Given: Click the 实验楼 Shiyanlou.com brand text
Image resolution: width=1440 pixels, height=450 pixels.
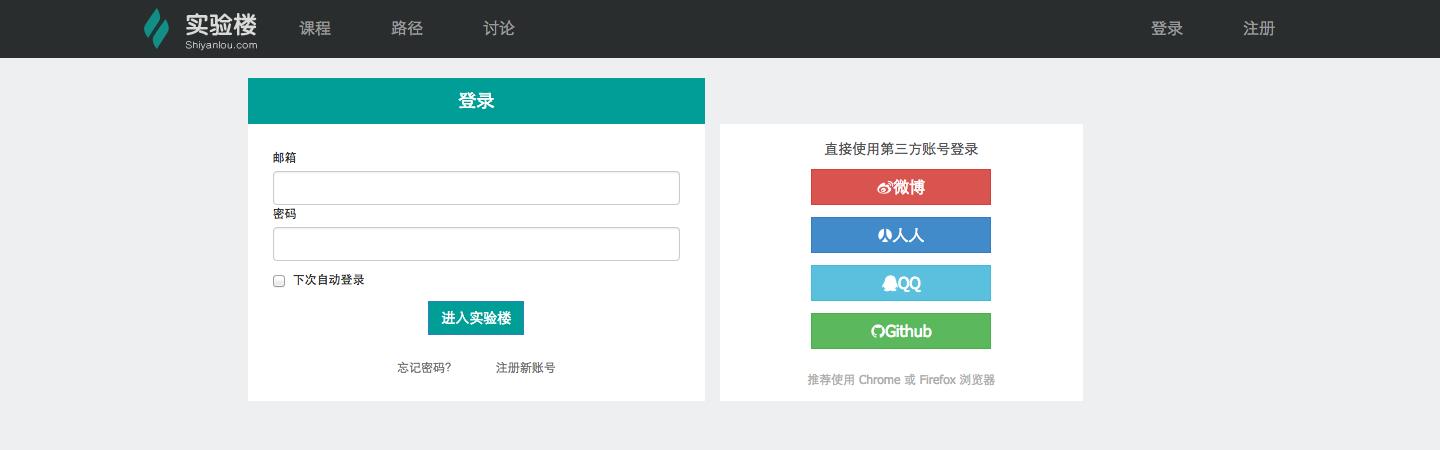Looking at the screenshot, I should coord(221,30).
